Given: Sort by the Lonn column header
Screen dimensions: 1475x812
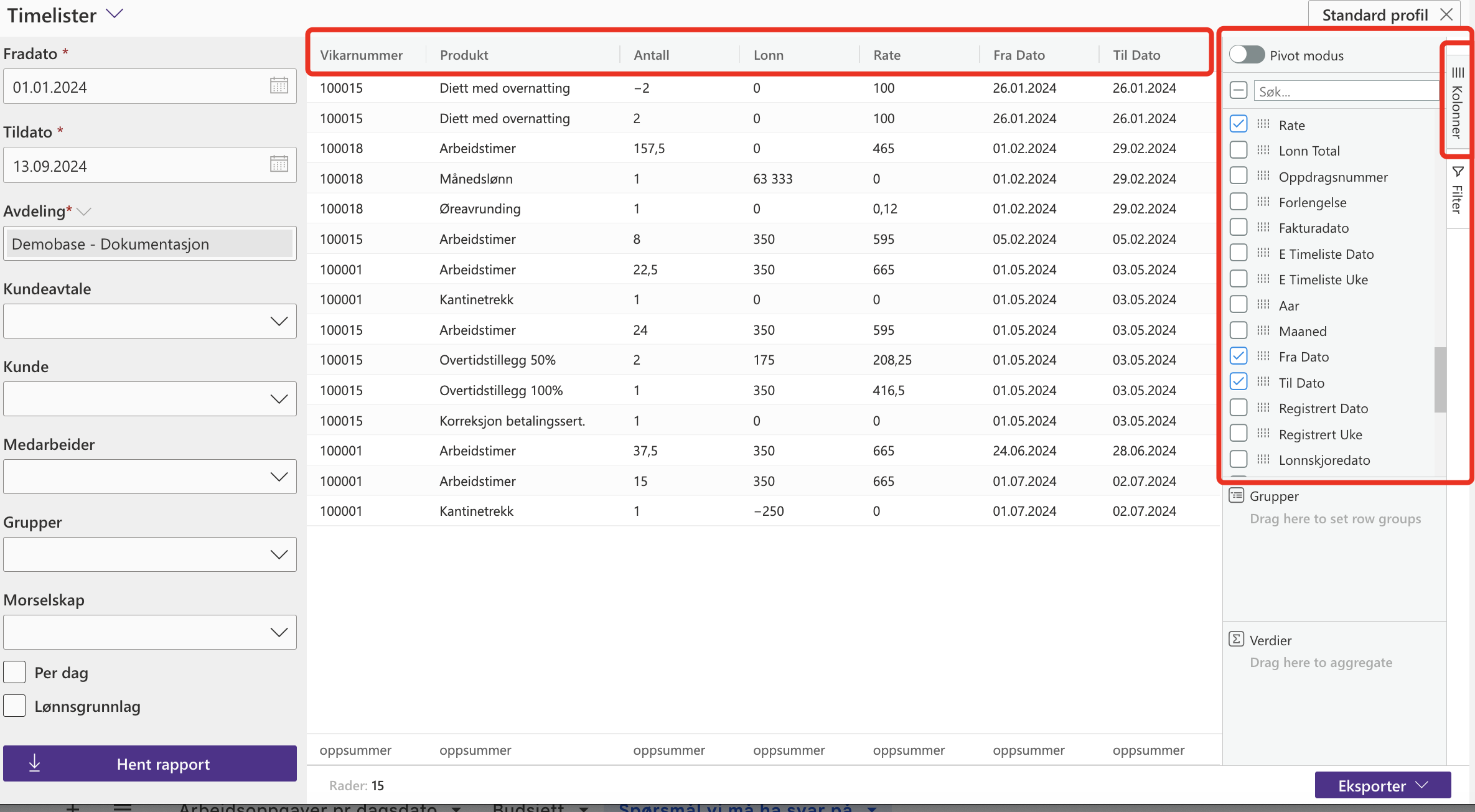Looking at the screenshot, I should (x=768, y=55).
